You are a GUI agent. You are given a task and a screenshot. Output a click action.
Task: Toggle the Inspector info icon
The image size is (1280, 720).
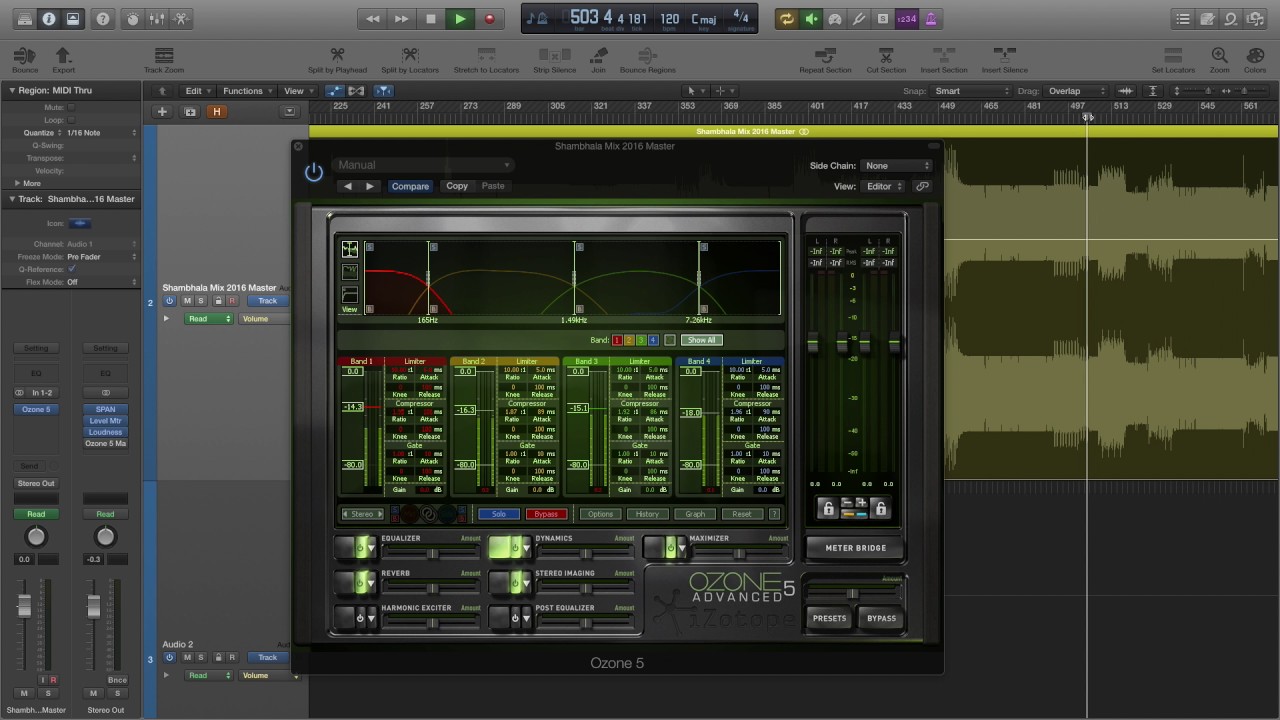(x=49, y=19)
